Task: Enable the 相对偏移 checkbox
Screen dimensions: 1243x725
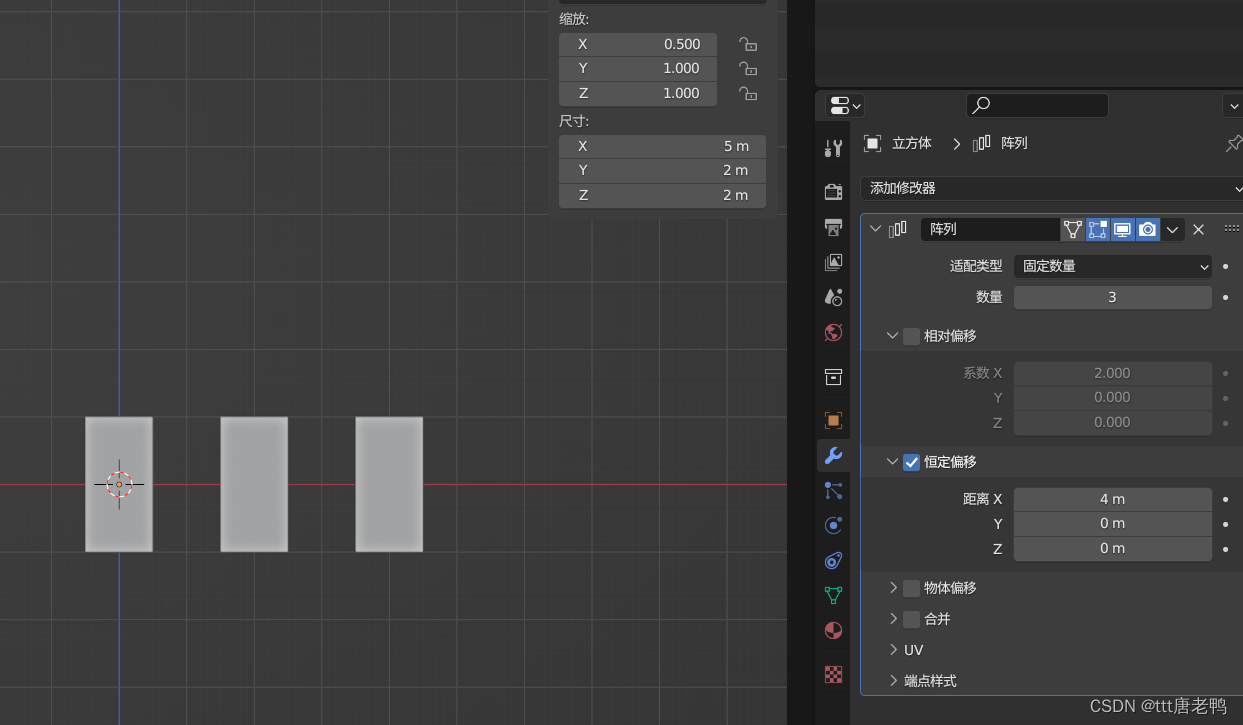Action: pyautogui.click(x=911, y=336)
